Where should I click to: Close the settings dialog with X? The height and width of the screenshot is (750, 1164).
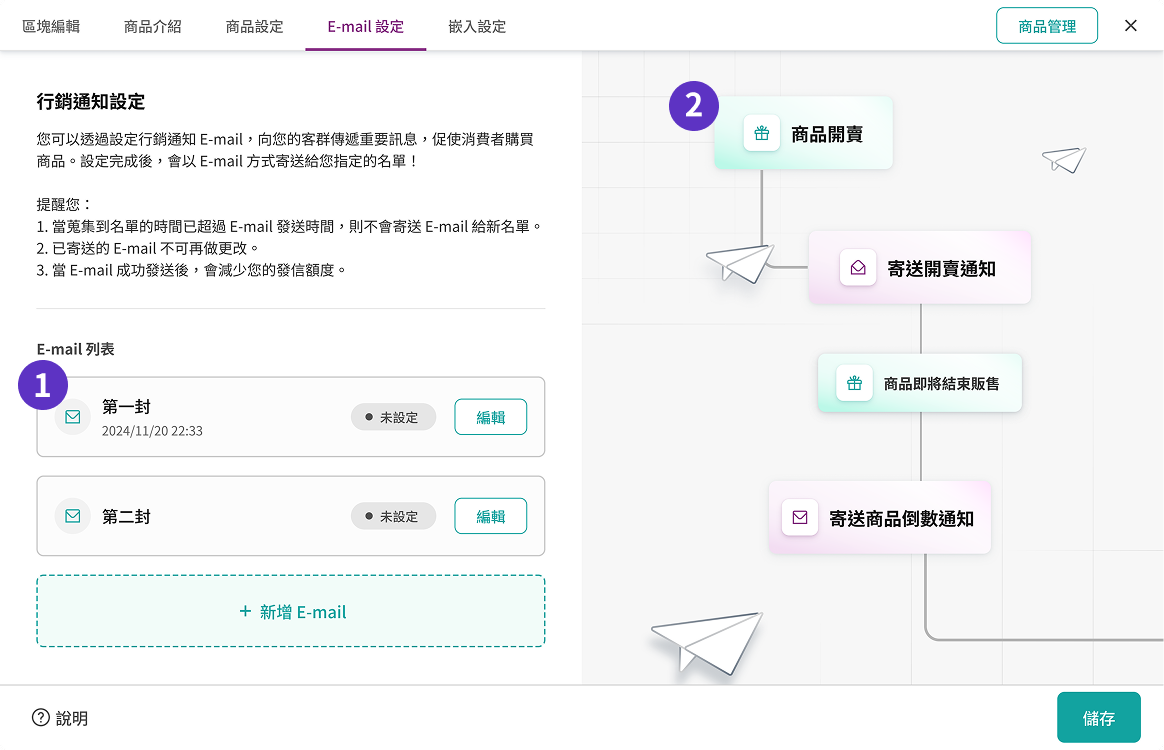pos(1131,26)
